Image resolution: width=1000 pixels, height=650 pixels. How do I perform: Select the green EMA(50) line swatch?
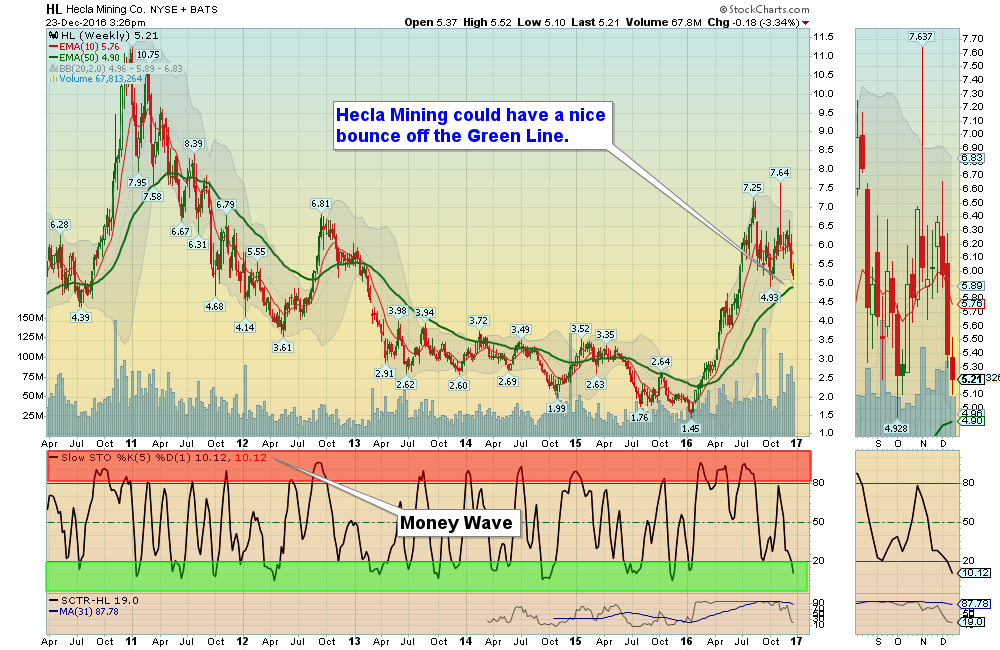pos(54,57)
